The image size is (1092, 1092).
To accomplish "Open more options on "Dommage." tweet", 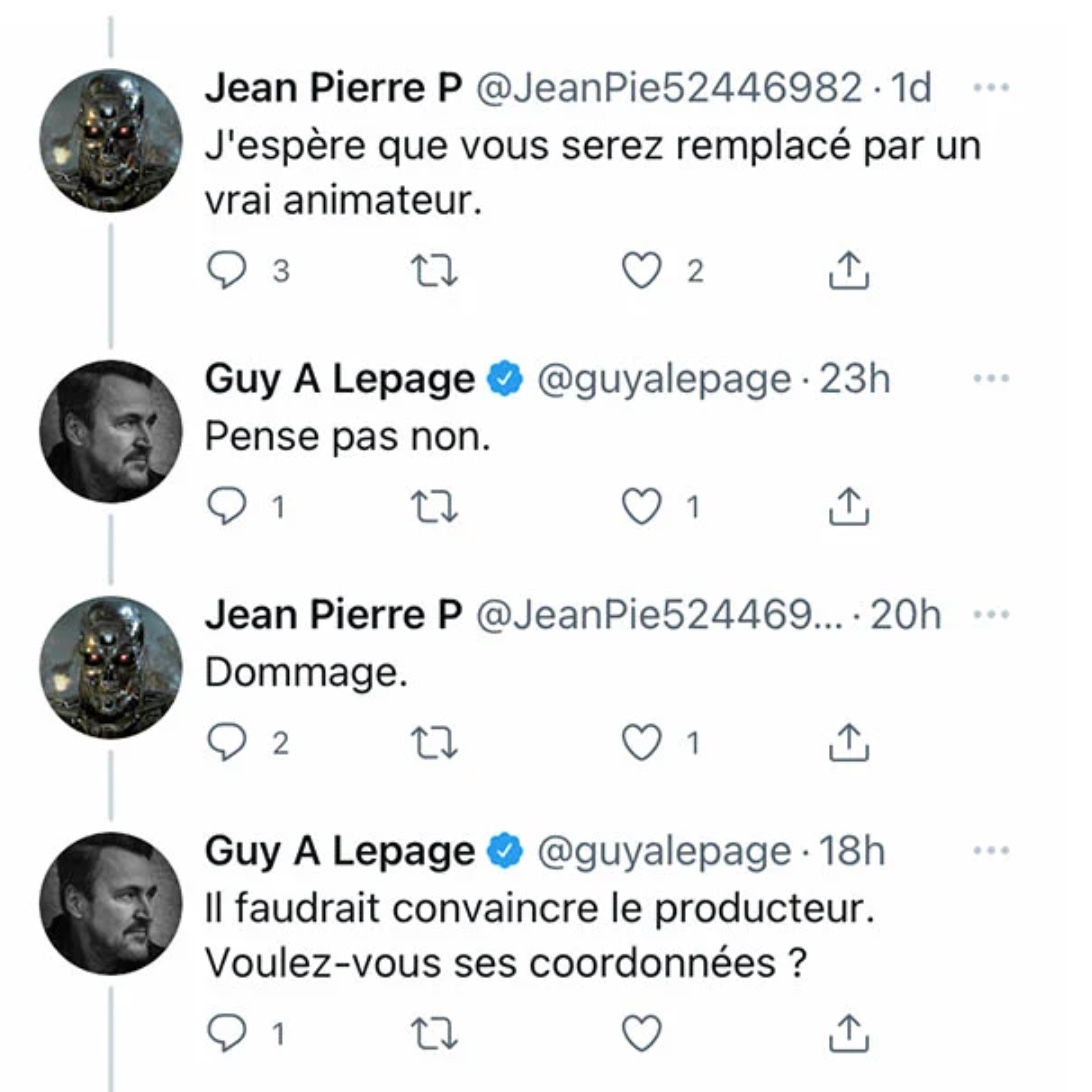I will pyautogui.click(x=990, y=615).
